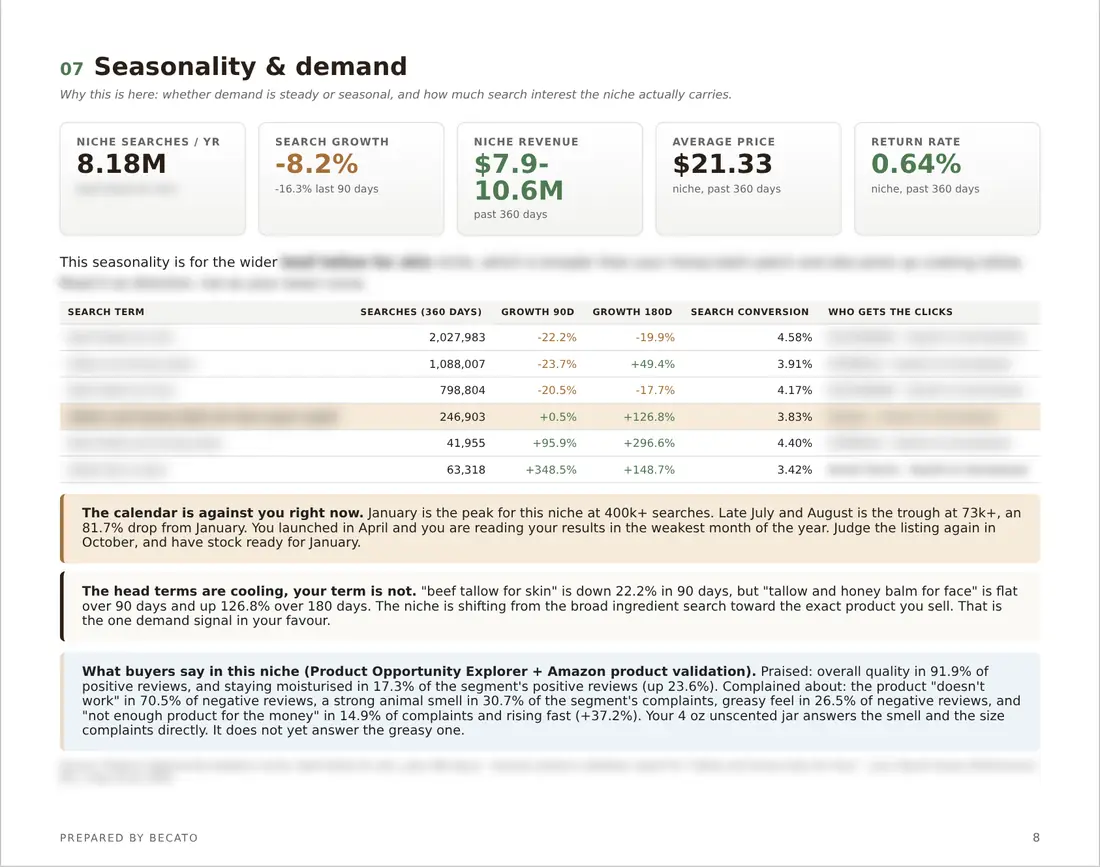Click the "798,804" searches cell
Screen dimensions: 1100x867
coord(462,390)
